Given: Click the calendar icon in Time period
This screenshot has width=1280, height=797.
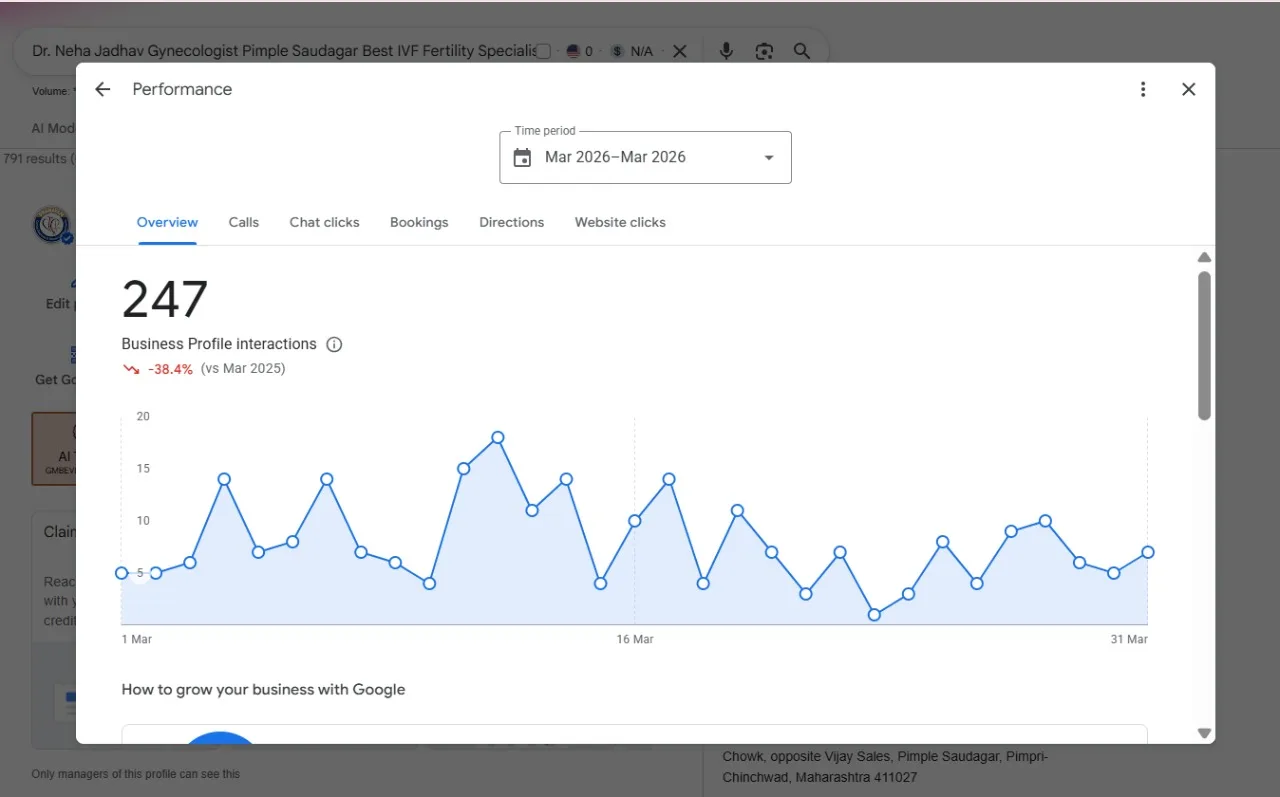Looking at the screenshot, I should tap(522, 157).
